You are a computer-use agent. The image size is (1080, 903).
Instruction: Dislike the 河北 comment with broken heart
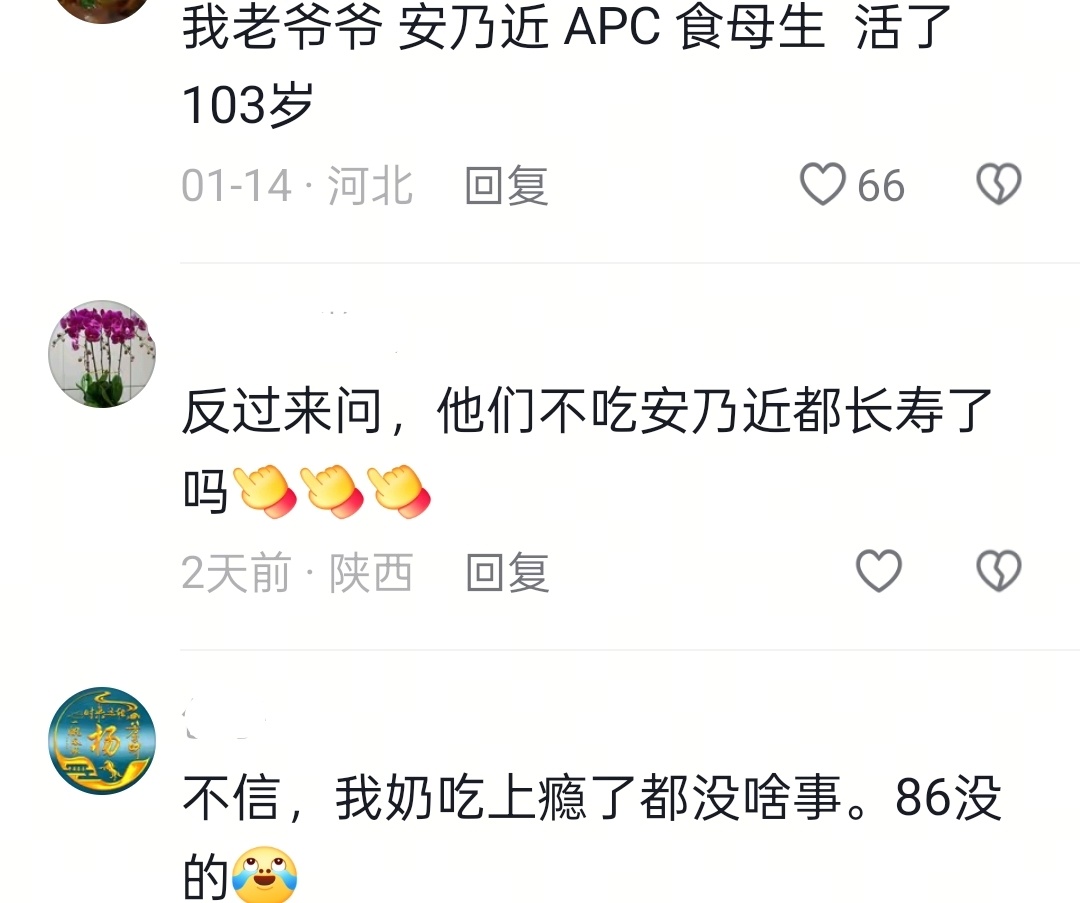click(x=999, y=184)
